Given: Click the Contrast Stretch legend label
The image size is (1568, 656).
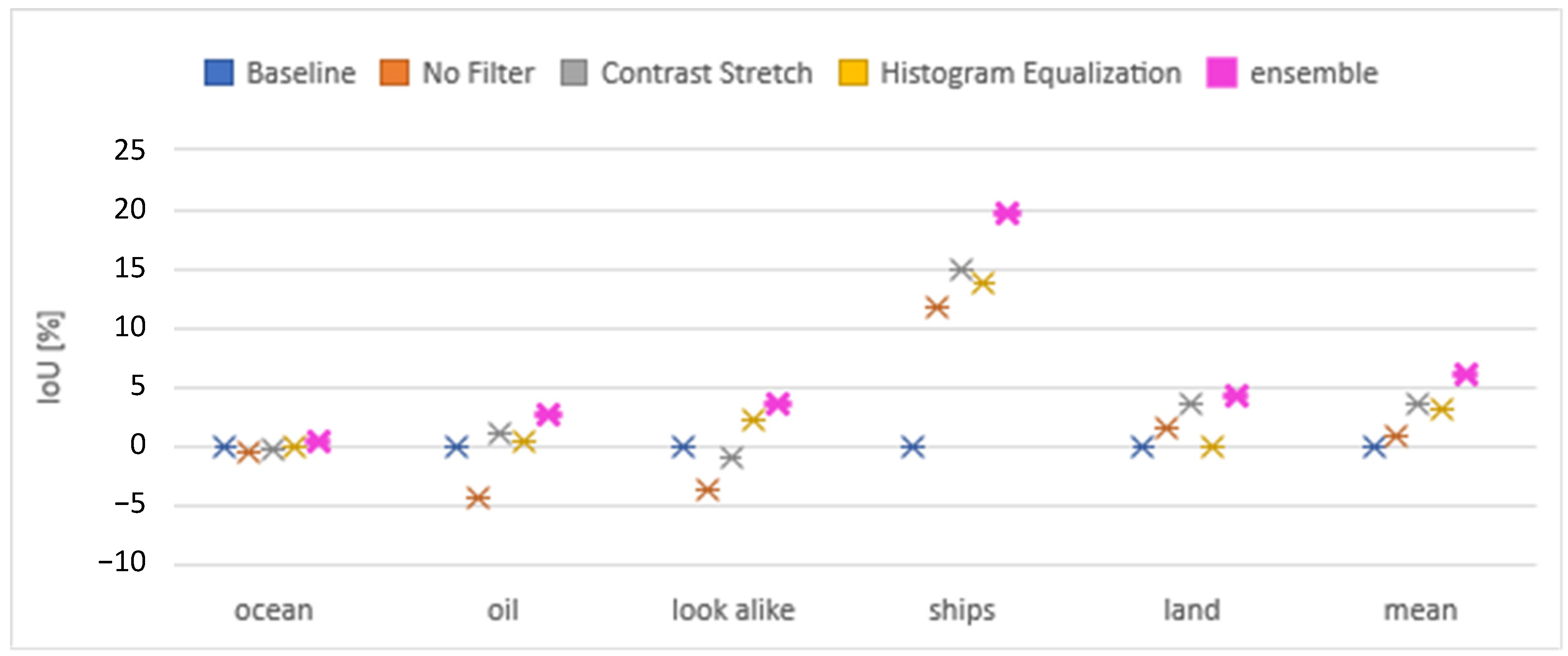Looking at the screenshot, I should [707, 74].
